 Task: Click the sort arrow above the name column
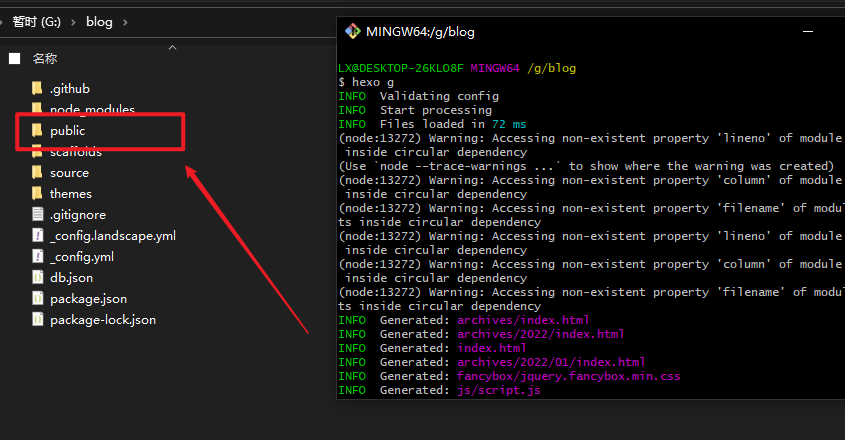click(172, 47)
